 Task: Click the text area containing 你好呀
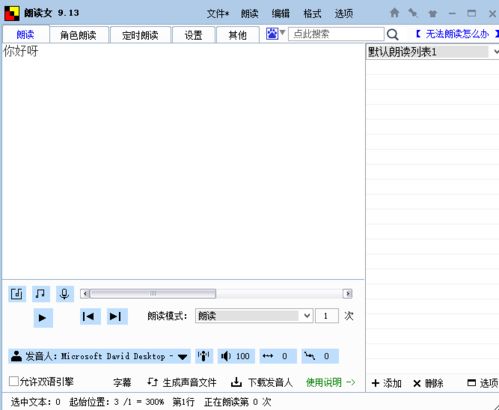(183, 161)
